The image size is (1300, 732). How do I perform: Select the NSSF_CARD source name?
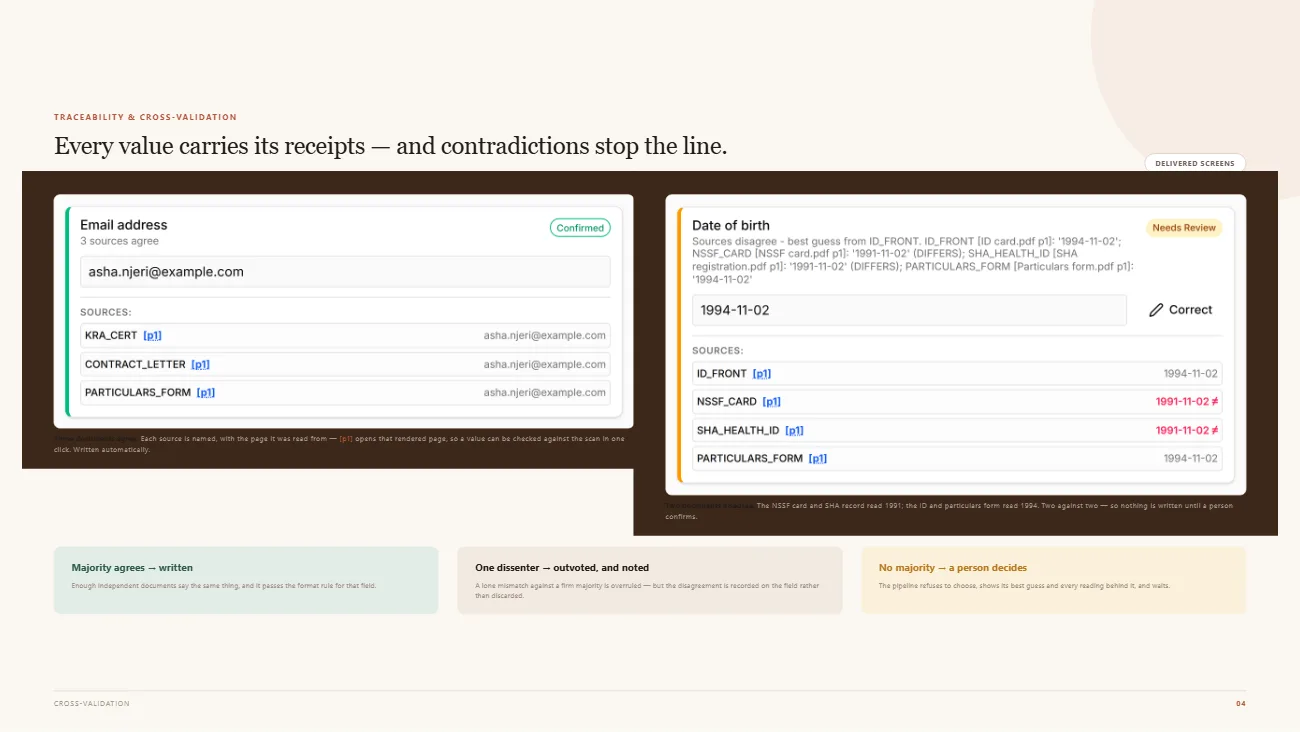click(727, 402)
